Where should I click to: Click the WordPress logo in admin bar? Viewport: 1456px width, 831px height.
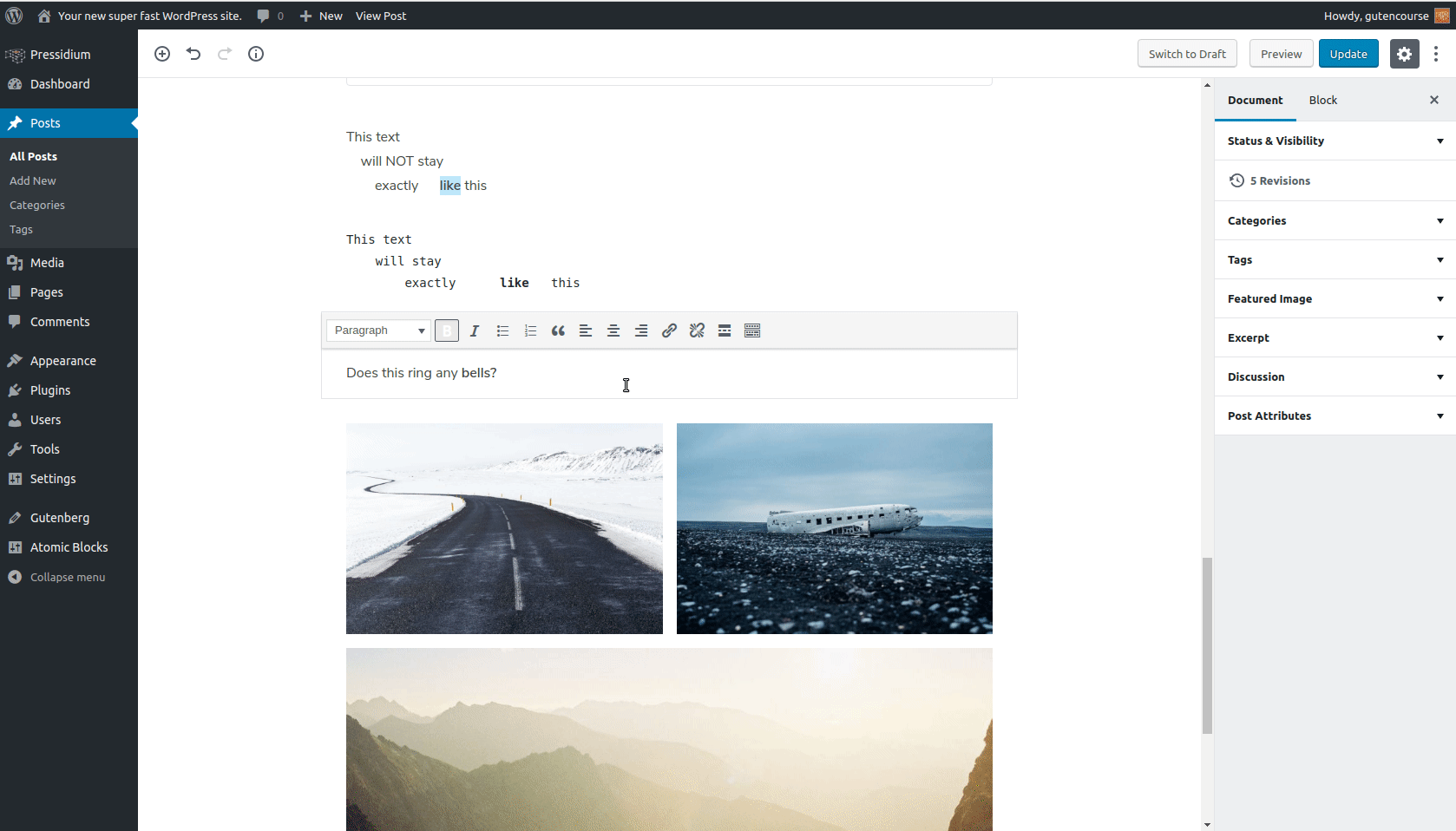pos(14,16)
